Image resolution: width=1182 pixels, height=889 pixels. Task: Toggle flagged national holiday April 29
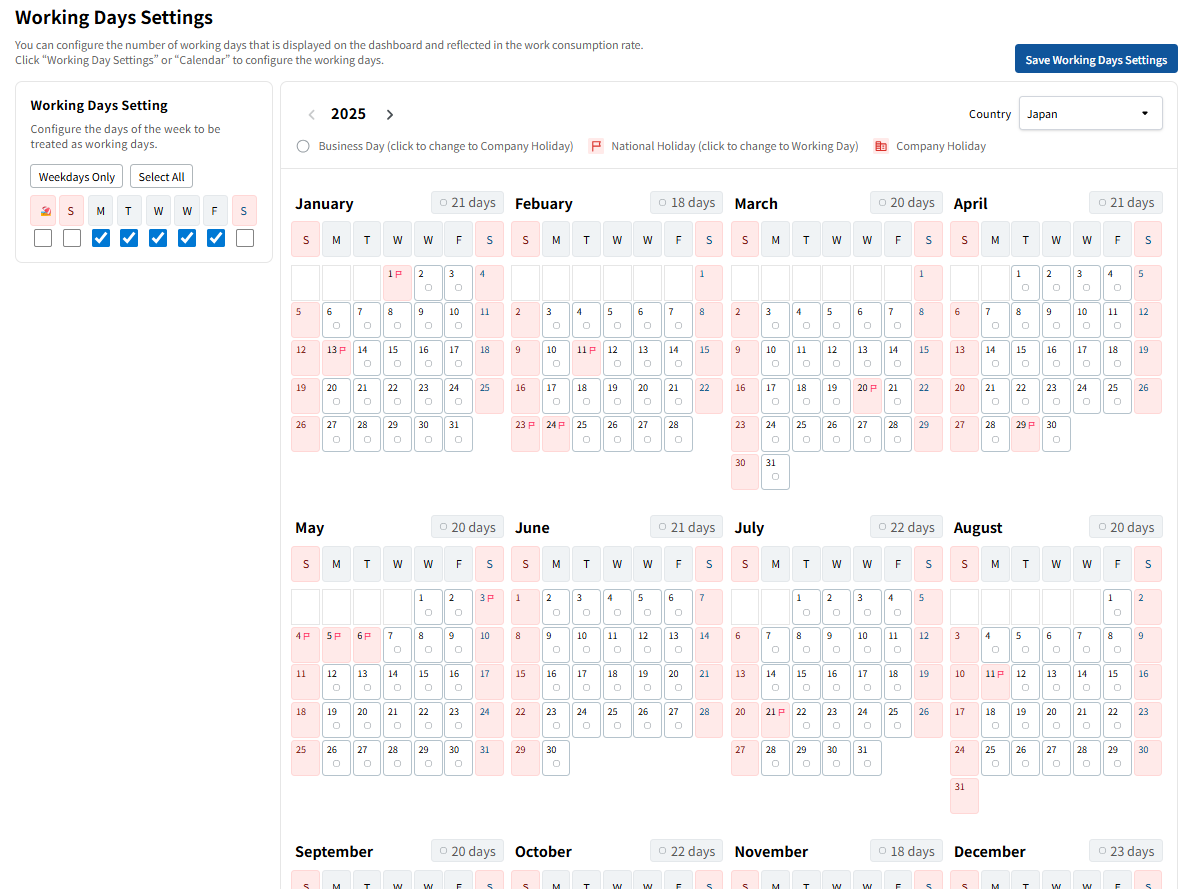[1025, 434]
